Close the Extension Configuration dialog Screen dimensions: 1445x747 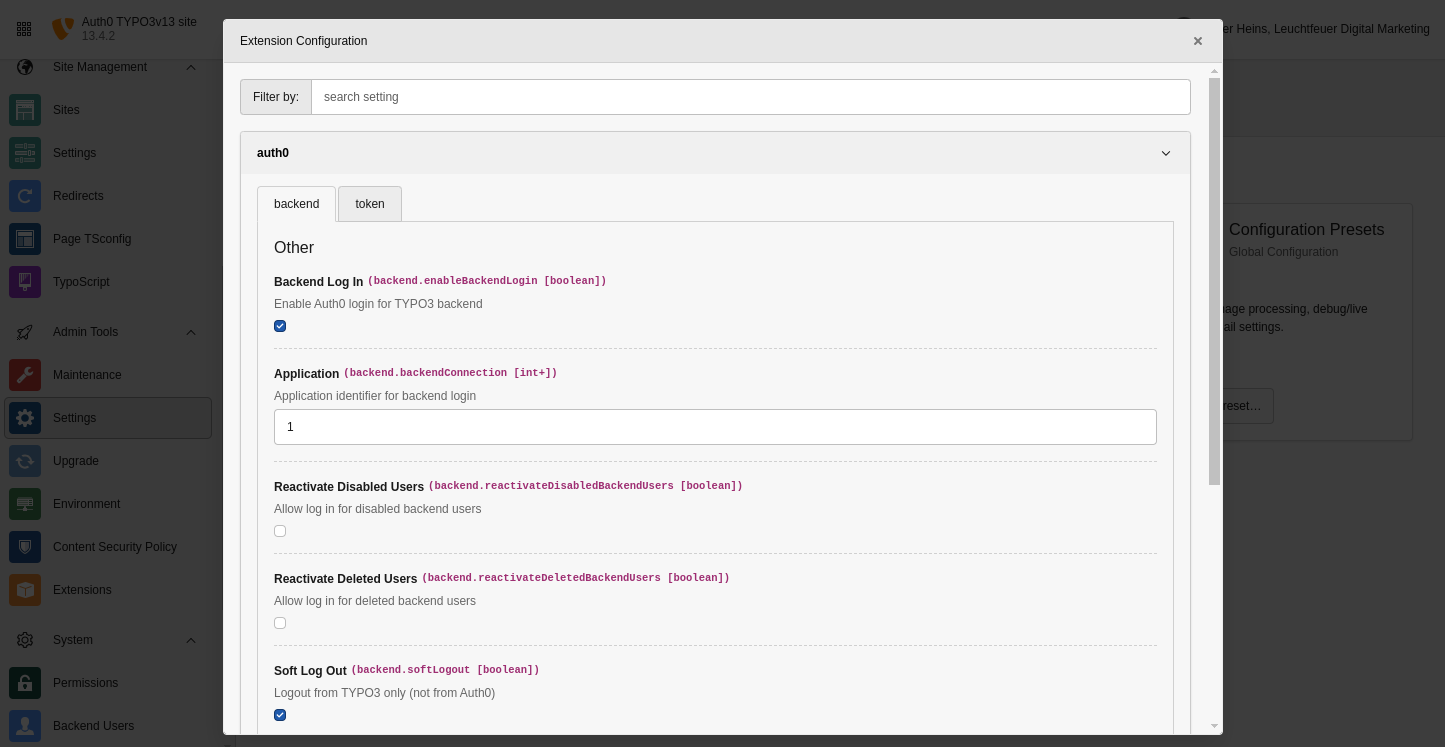click(x=1198, y=41)
